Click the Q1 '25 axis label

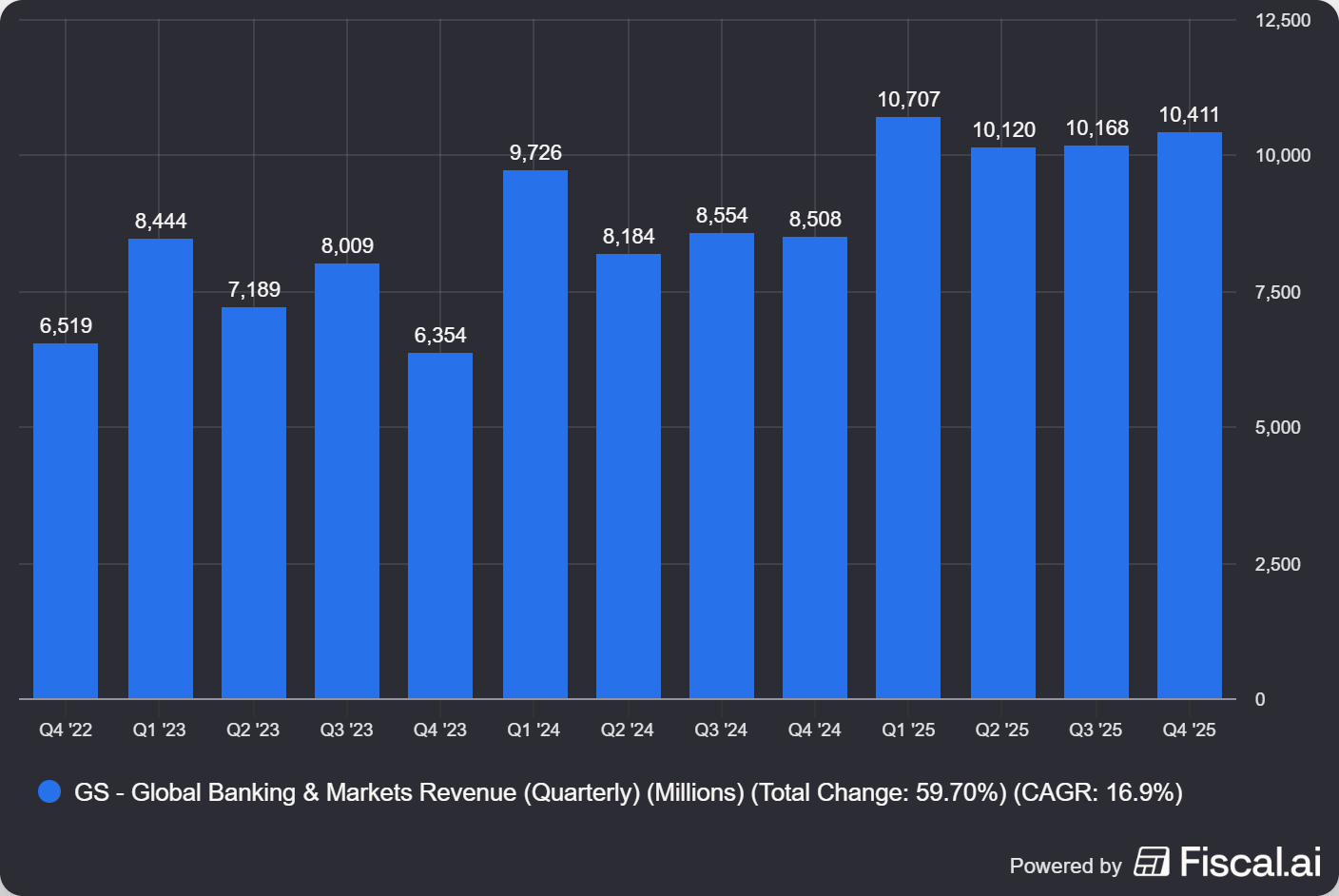coord(908,730)
